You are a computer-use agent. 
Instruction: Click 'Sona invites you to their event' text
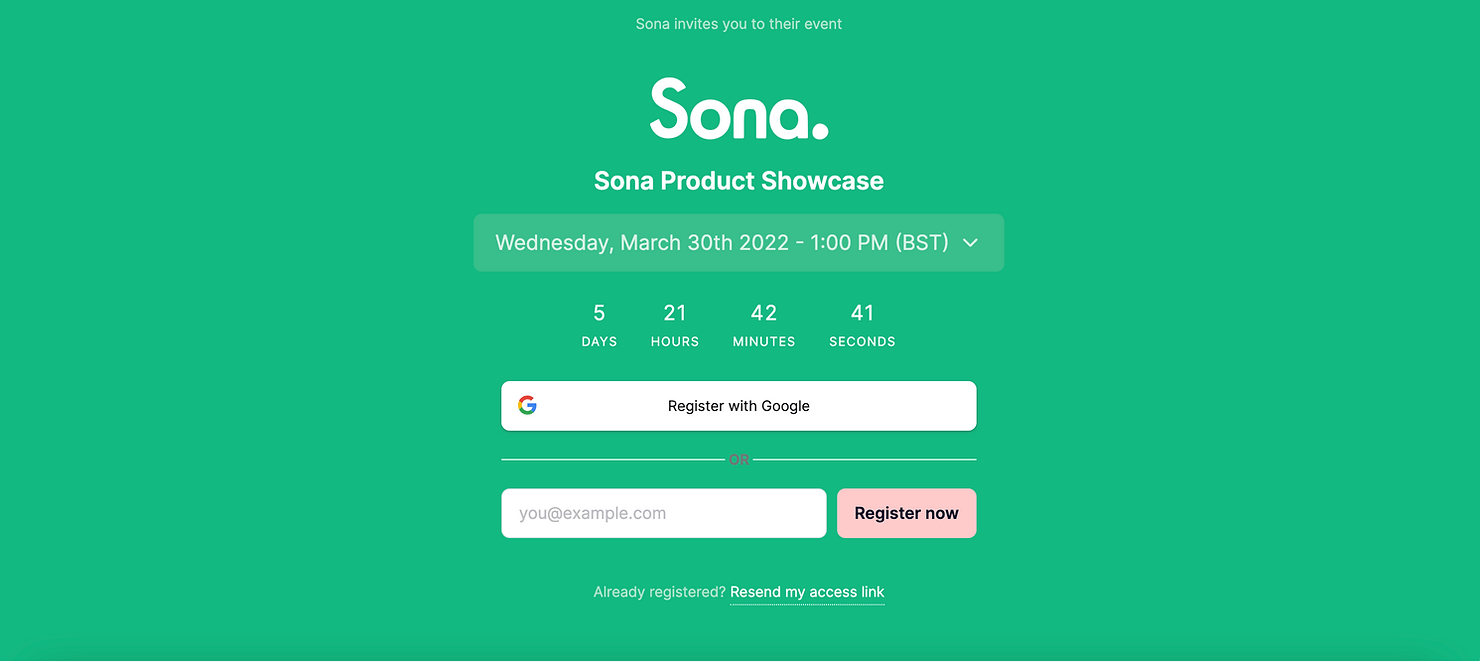739,24
